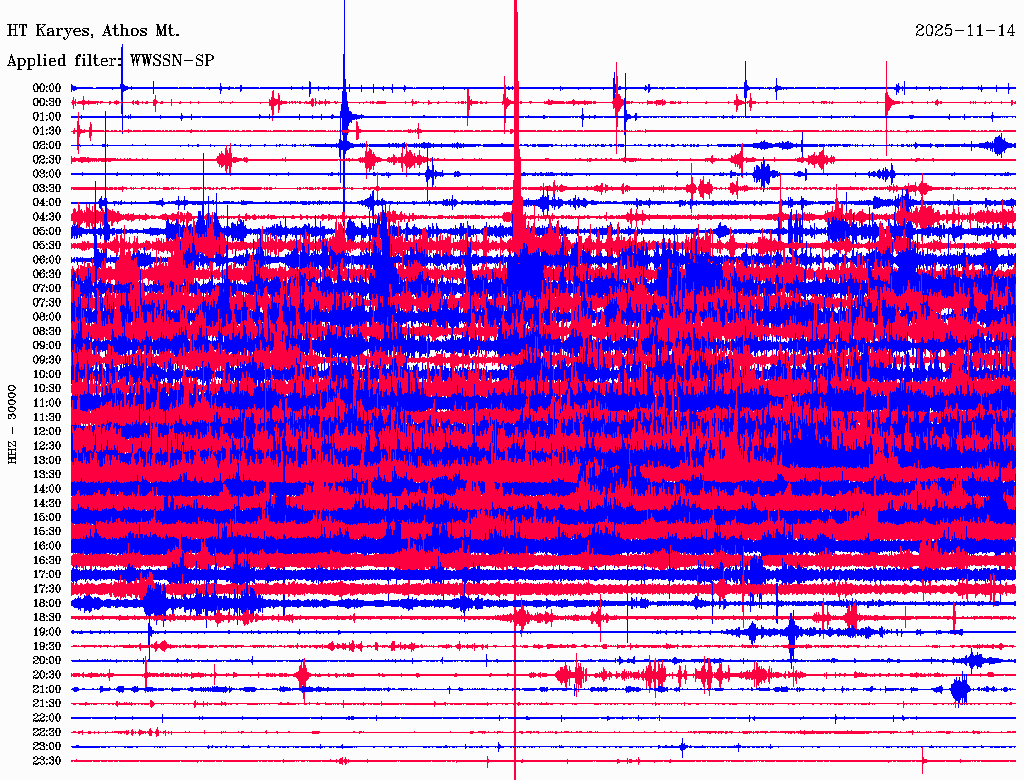Select the '02:30' time label

point(47,160)
